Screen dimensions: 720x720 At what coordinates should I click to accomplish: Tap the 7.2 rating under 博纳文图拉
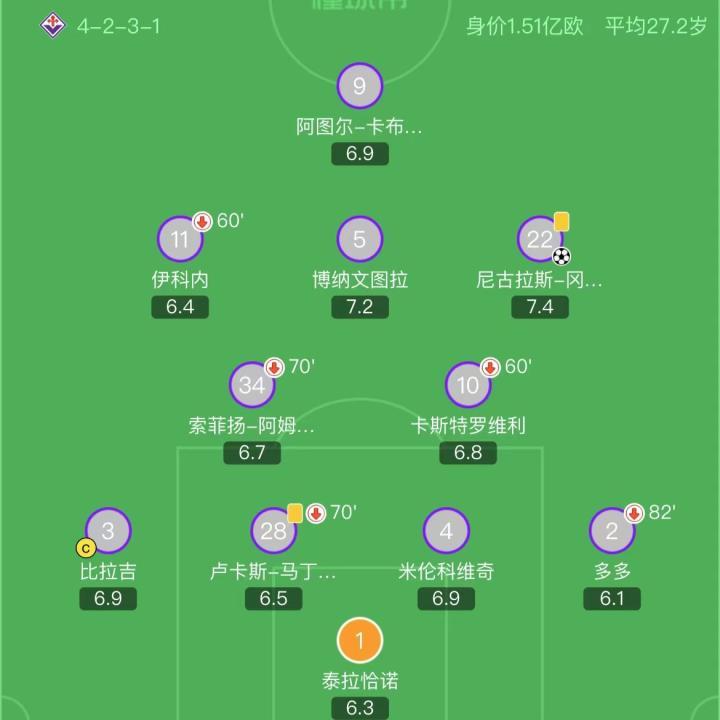(x=360, y=307)
